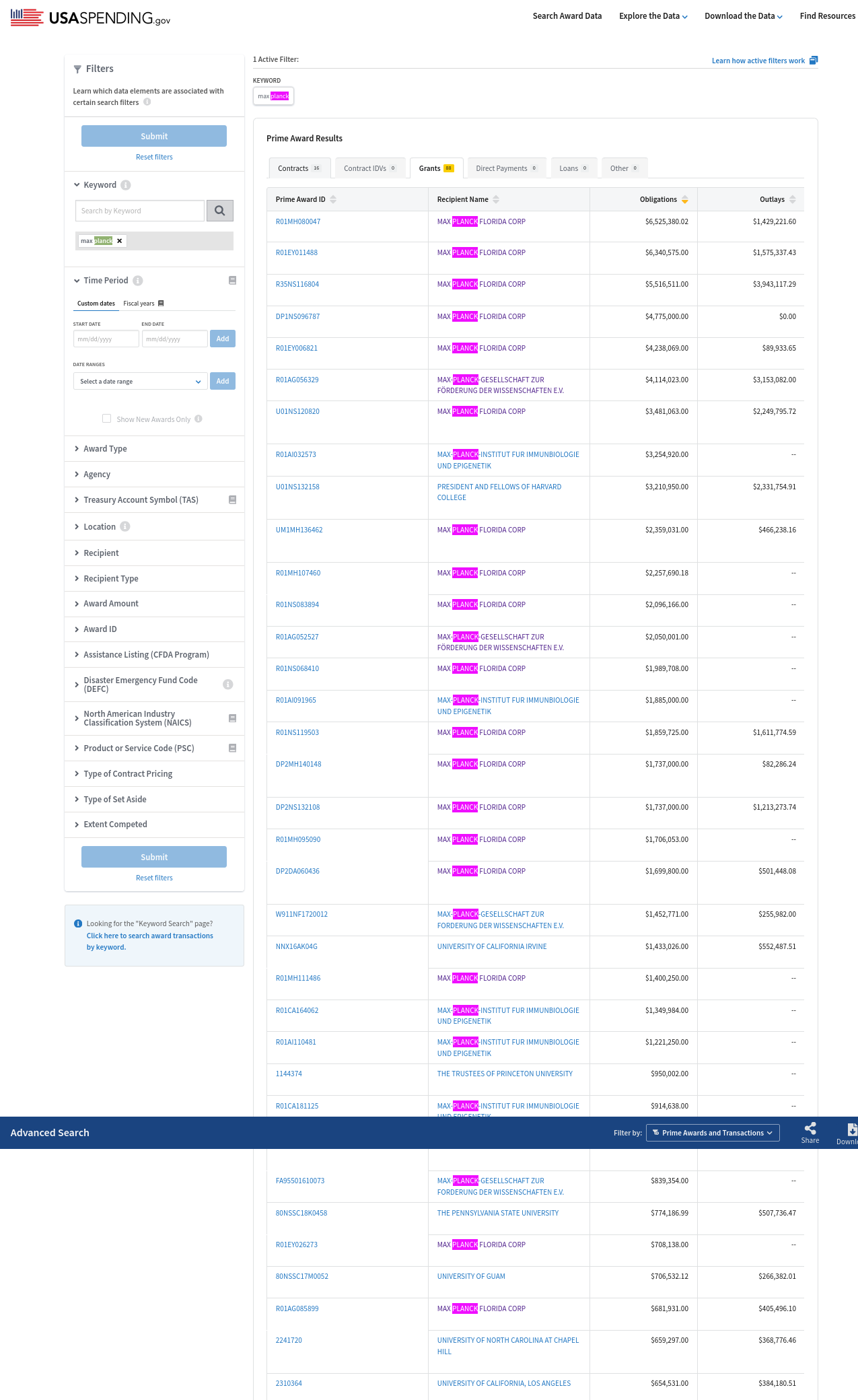Toggle Show New Awards Only checkbox
This screenshot has width=858, height=1400.
coord(106,419)
